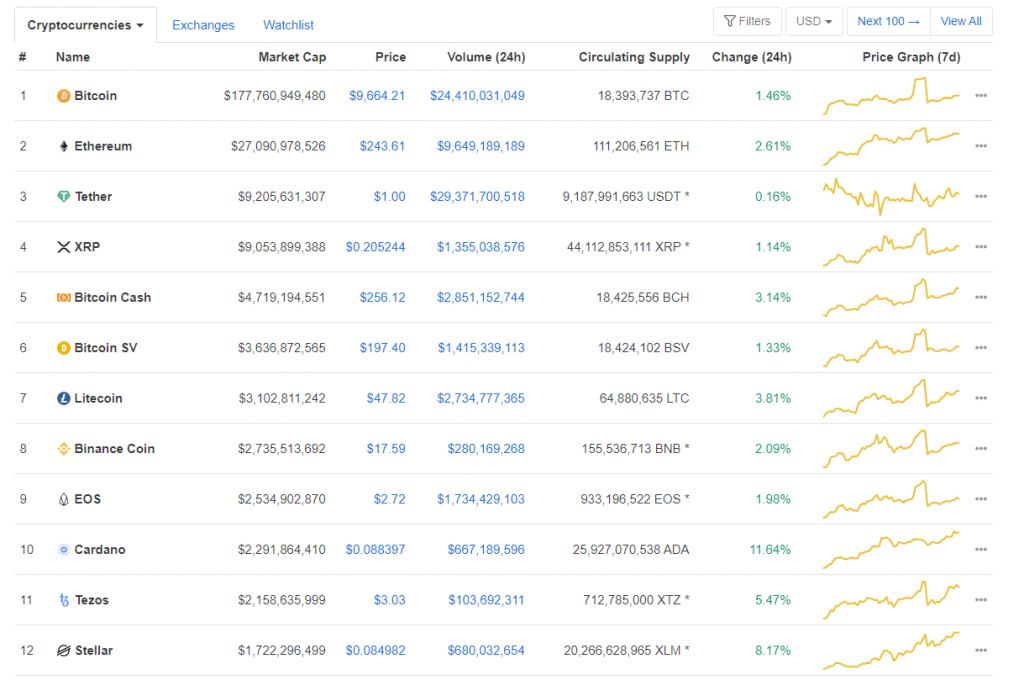Click the Tether 7d price graph
Image resolution: width=1024 pixels, height=680 pixels.
(891, 197)
